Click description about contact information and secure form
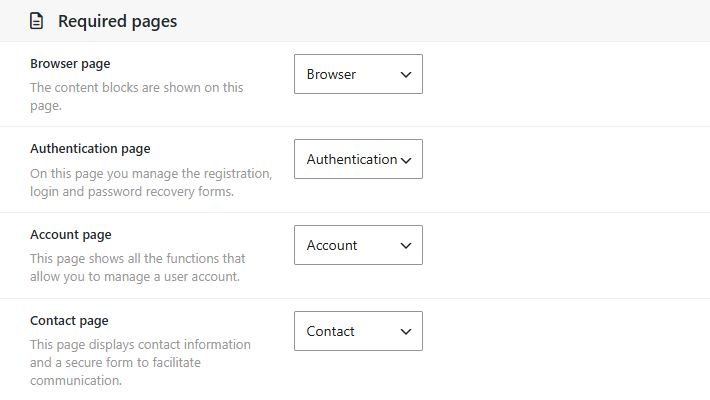The image size is (710, 400). coord(140,362)
